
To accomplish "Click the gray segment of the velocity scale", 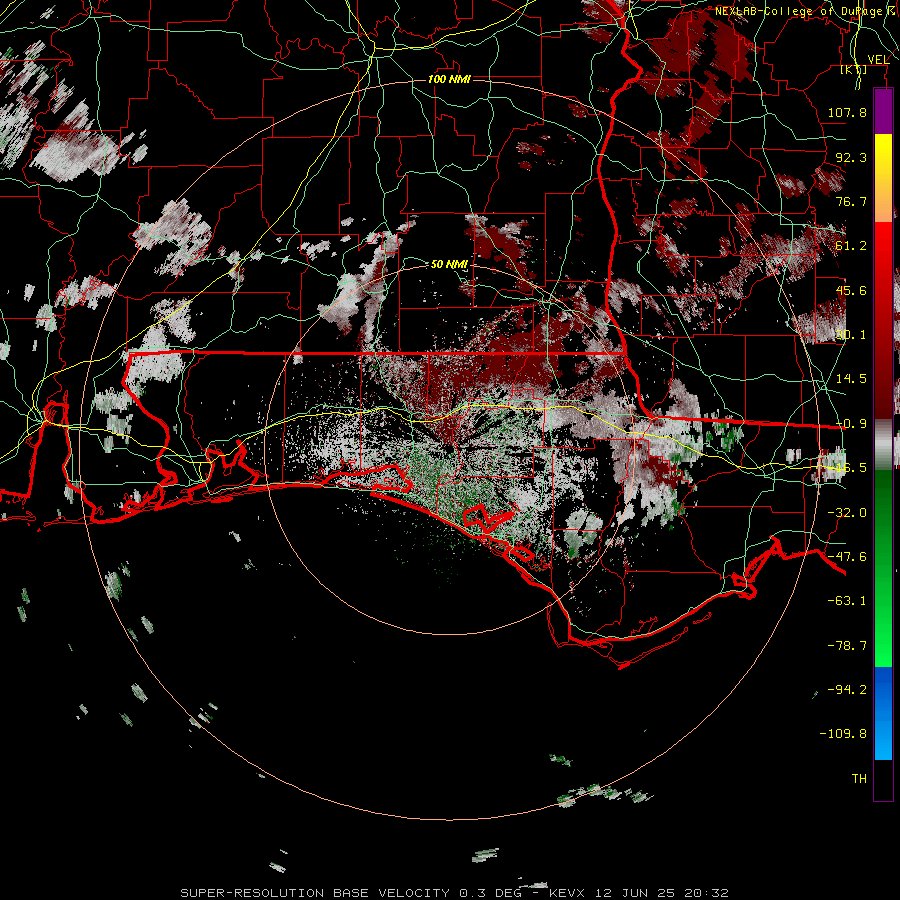I will (883, 444).
